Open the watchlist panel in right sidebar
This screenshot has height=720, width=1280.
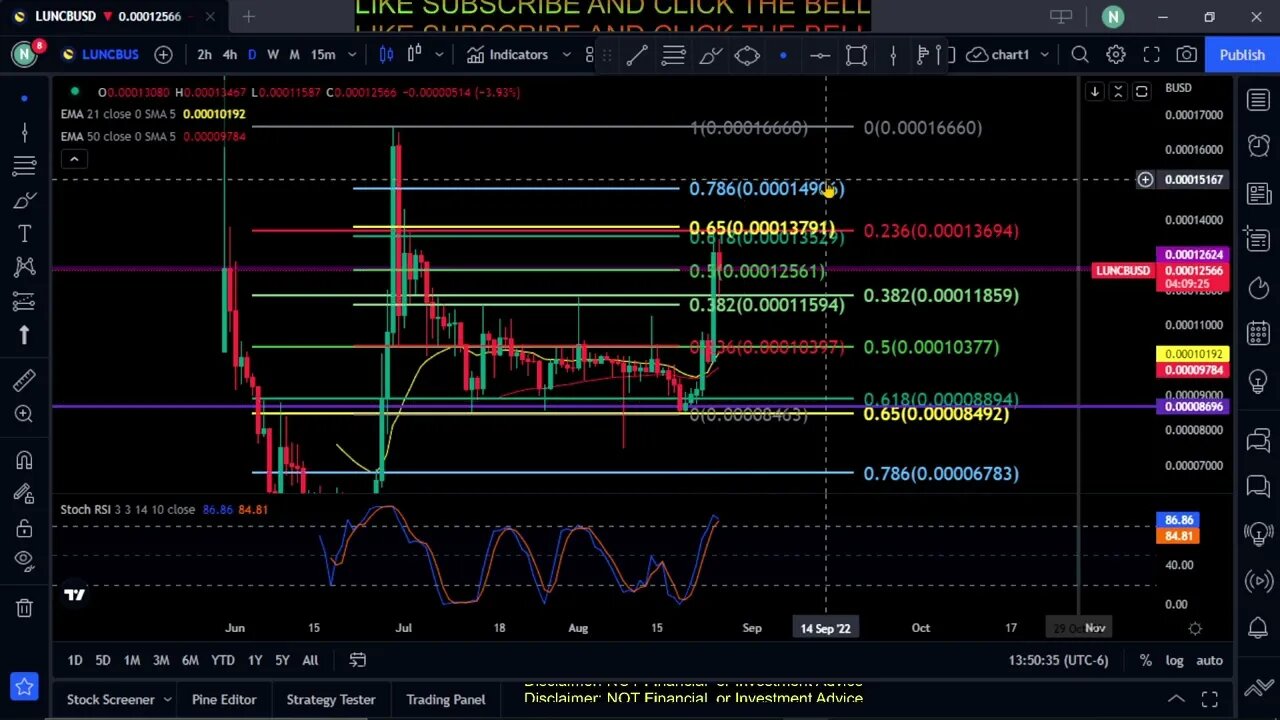(1258, 100)
